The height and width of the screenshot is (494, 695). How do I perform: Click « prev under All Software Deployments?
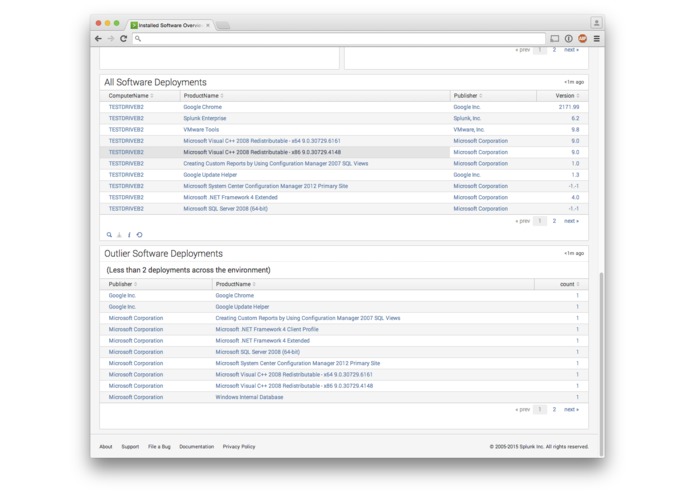click(x=523, y=221)
